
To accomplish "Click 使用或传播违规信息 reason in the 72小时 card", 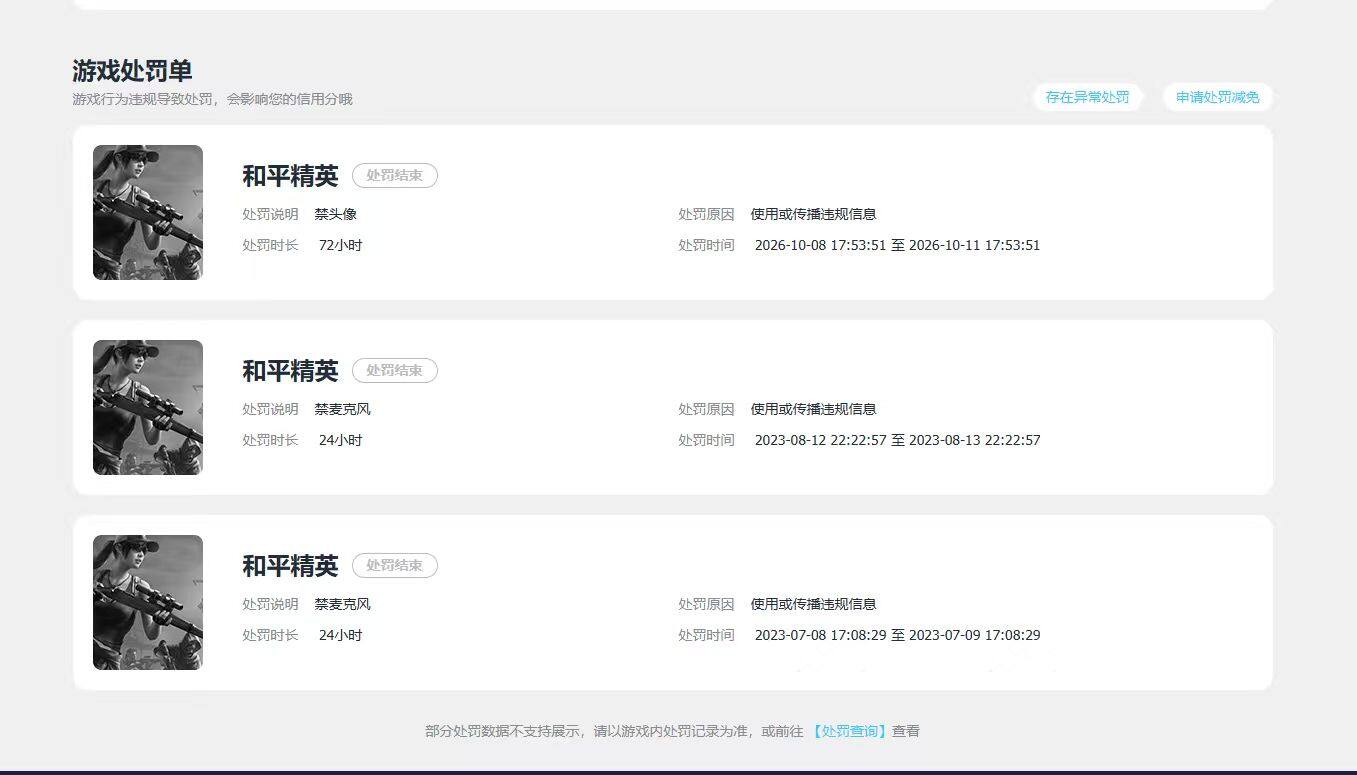I will point(814,214).
